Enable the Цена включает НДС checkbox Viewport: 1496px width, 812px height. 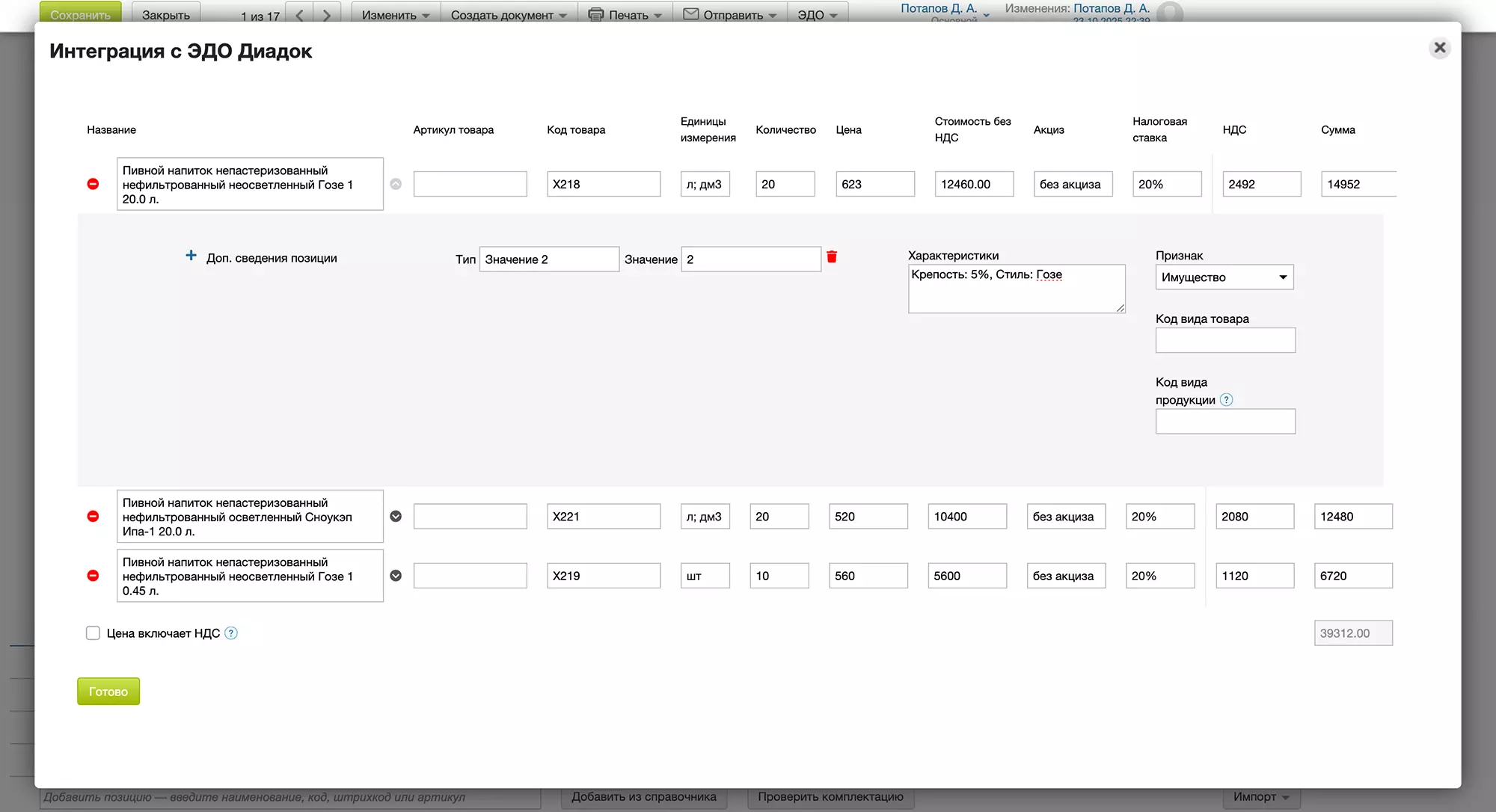93,633
